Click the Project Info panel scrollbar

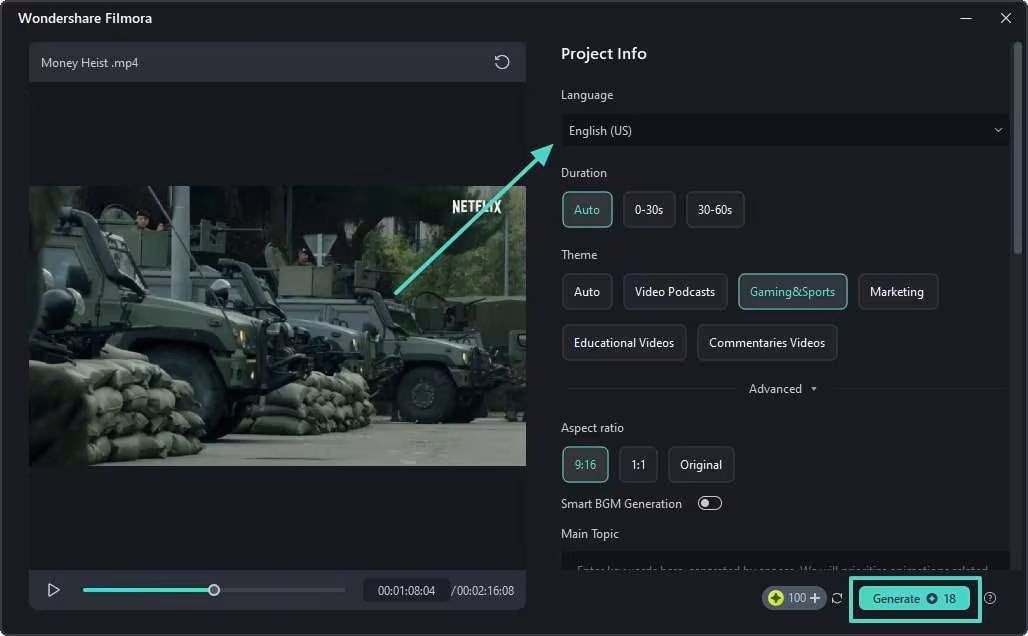tap(1017, 148)
